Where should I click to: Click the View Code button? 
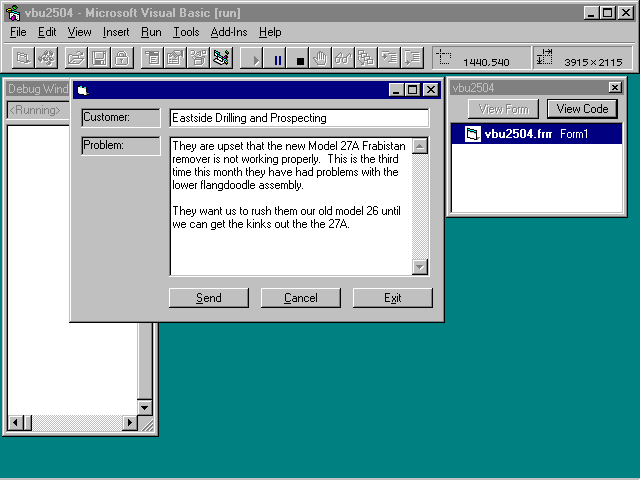click(x=582, y=109)
